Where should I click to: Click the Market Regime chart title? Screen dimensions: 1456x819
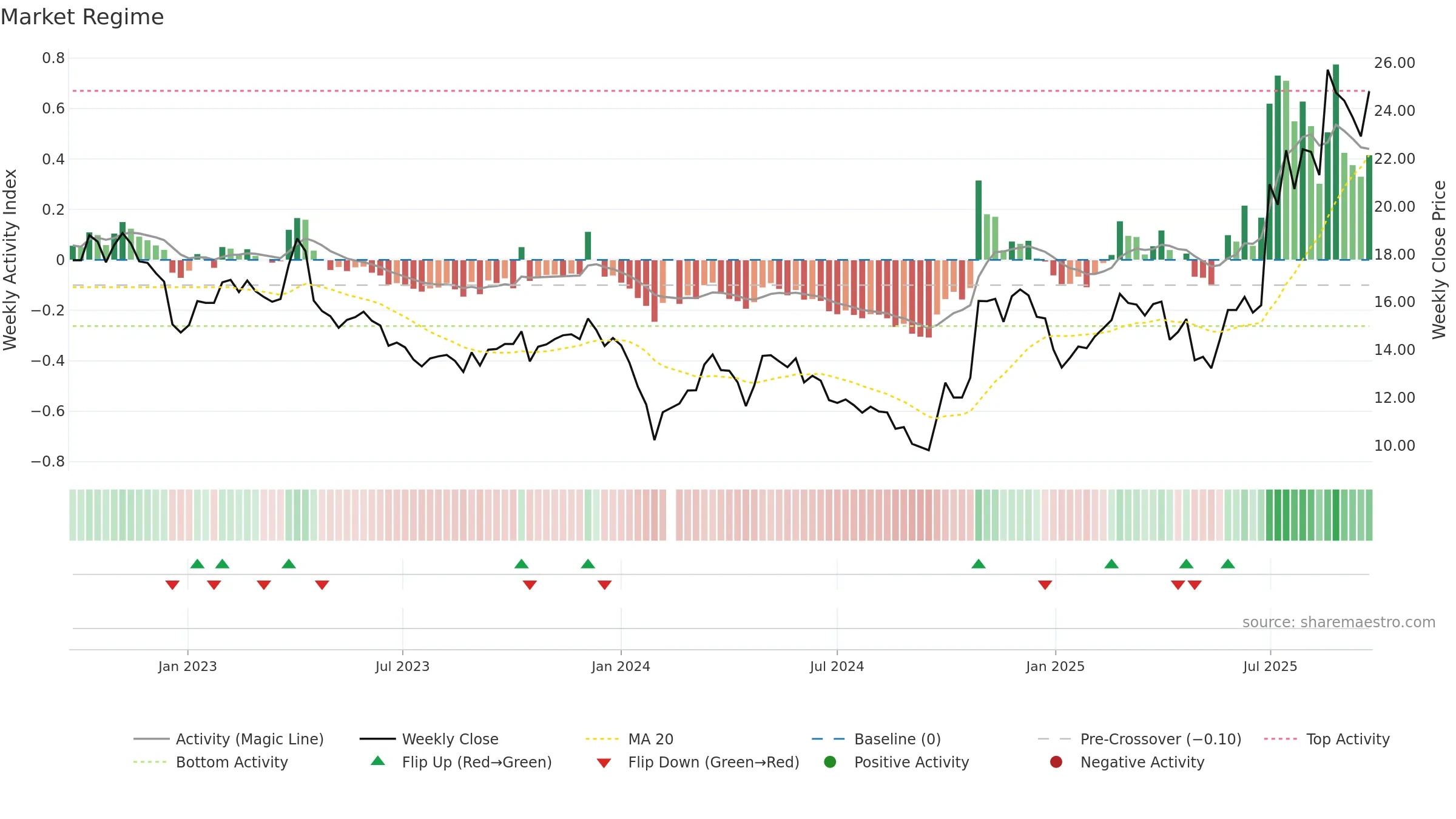(x=83, y=17)
